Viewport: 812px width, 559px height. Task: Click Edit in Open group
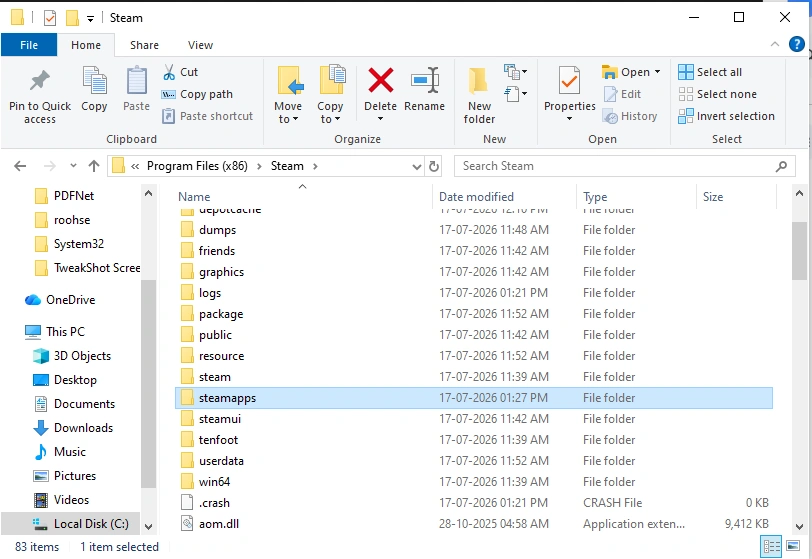[x=623, y=94]
